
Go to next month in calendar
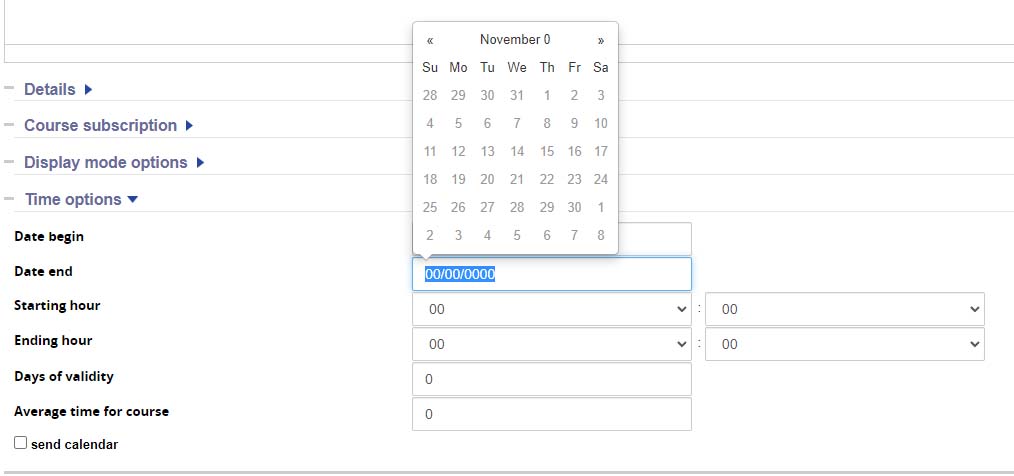coord(601,41)
